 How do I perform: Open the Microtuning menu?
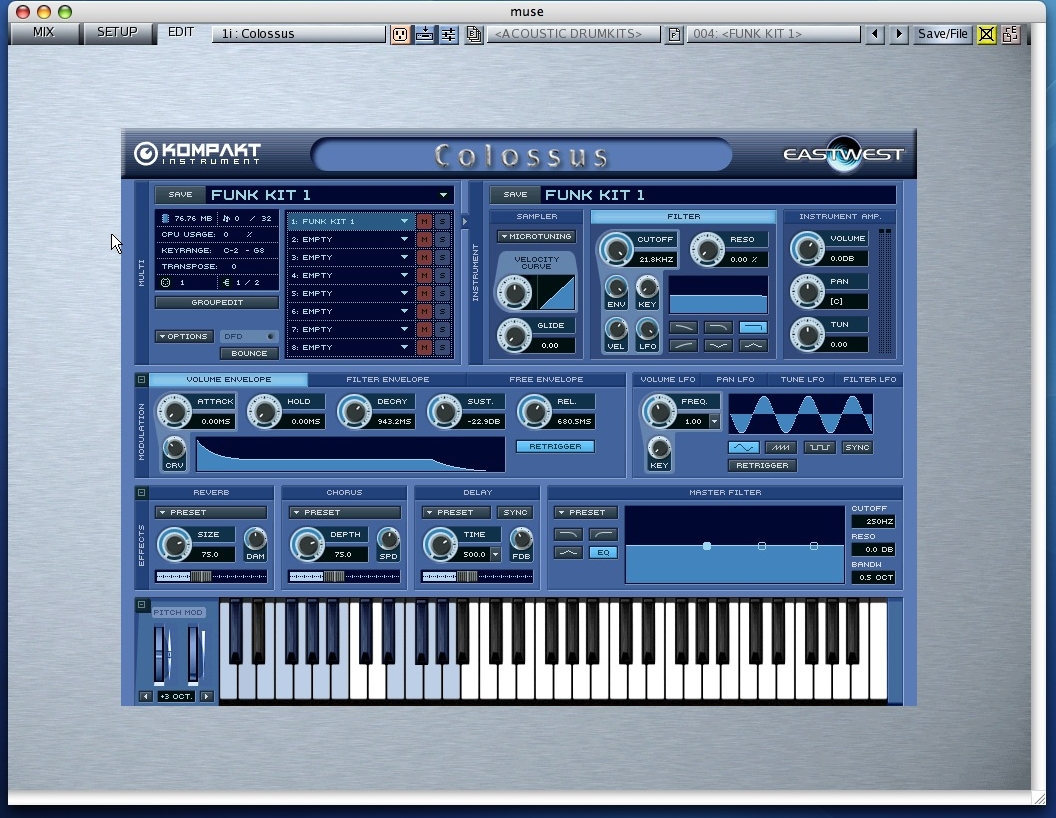(536, 236)
